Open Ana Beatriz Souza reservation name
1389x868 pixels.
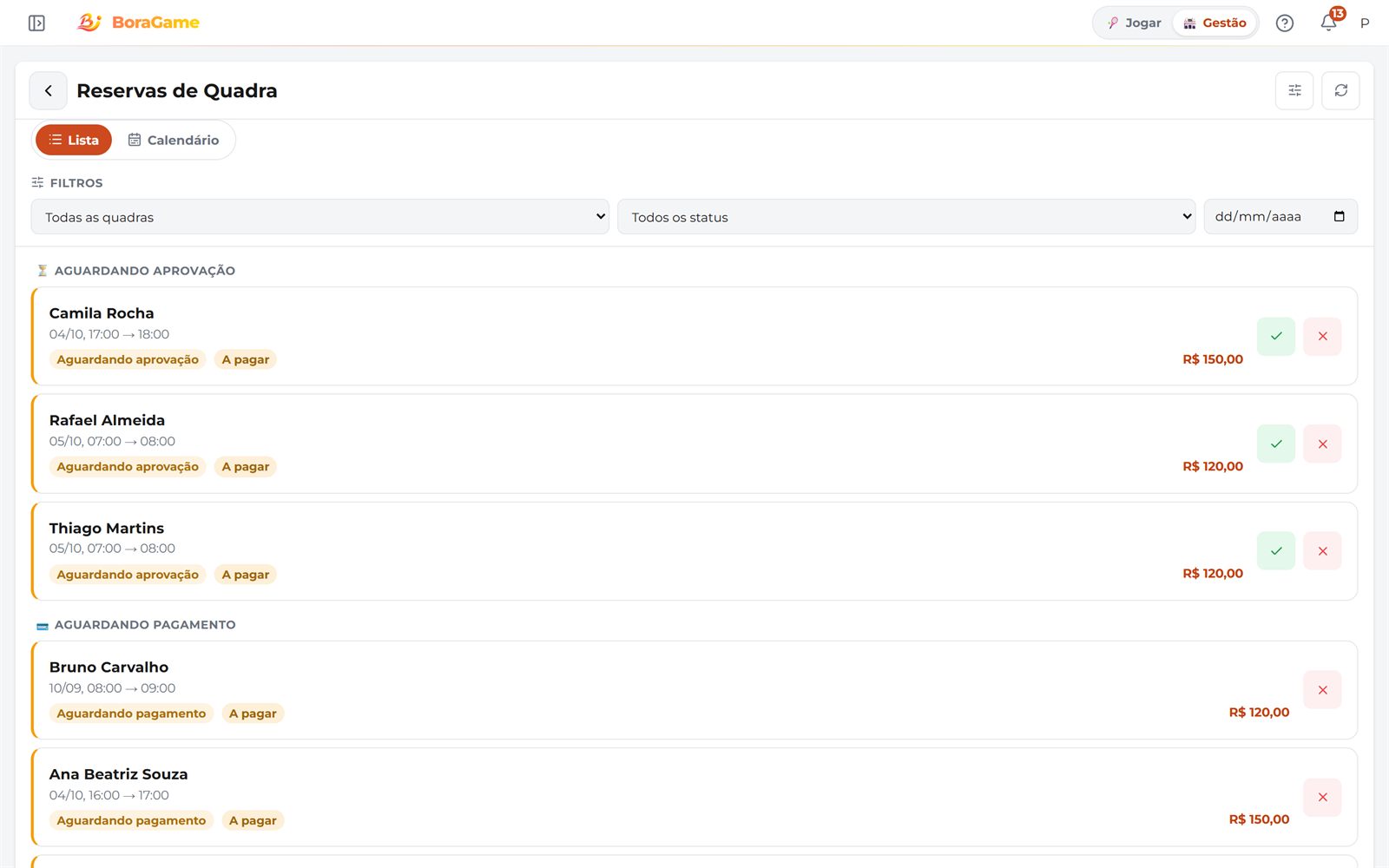click(118, 774)
